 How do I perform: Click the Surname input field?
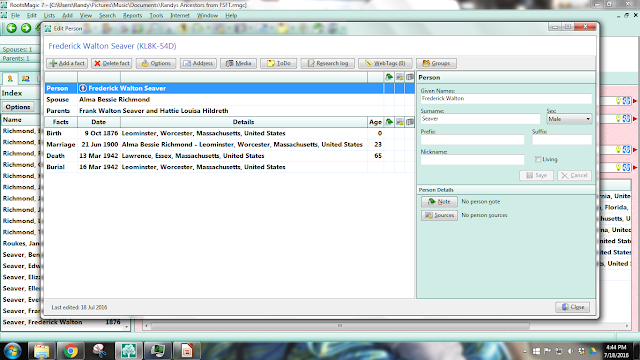(480, 119)
